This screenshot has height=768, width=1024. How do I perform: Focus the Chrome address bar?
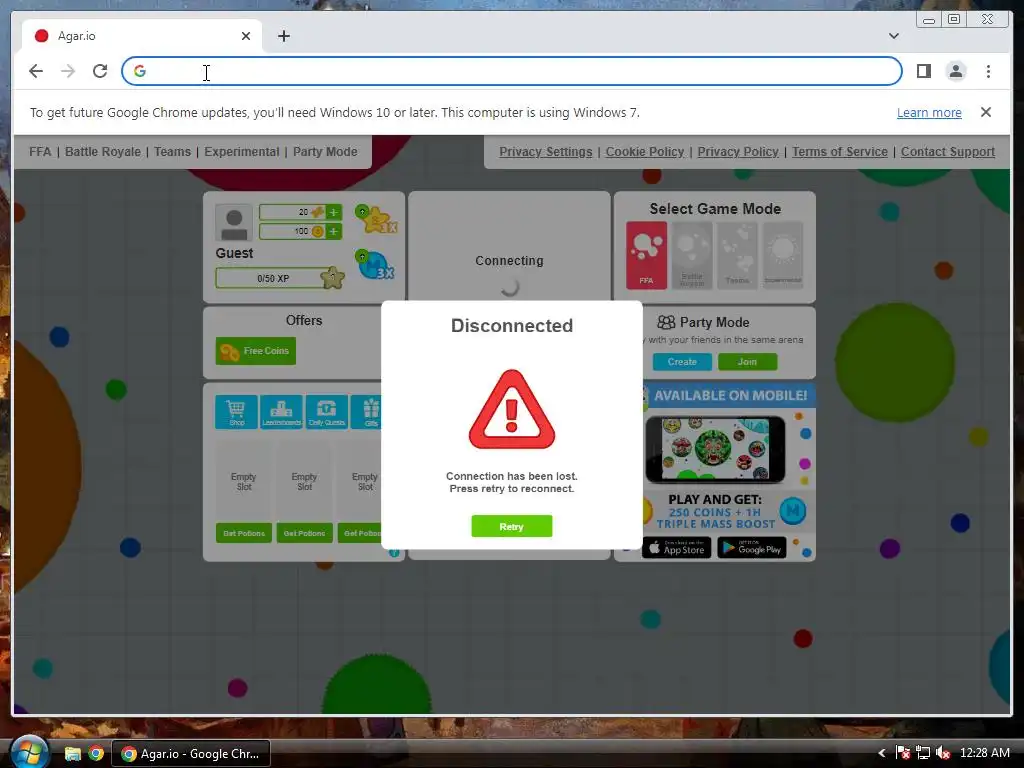click(x=511, y=71)
